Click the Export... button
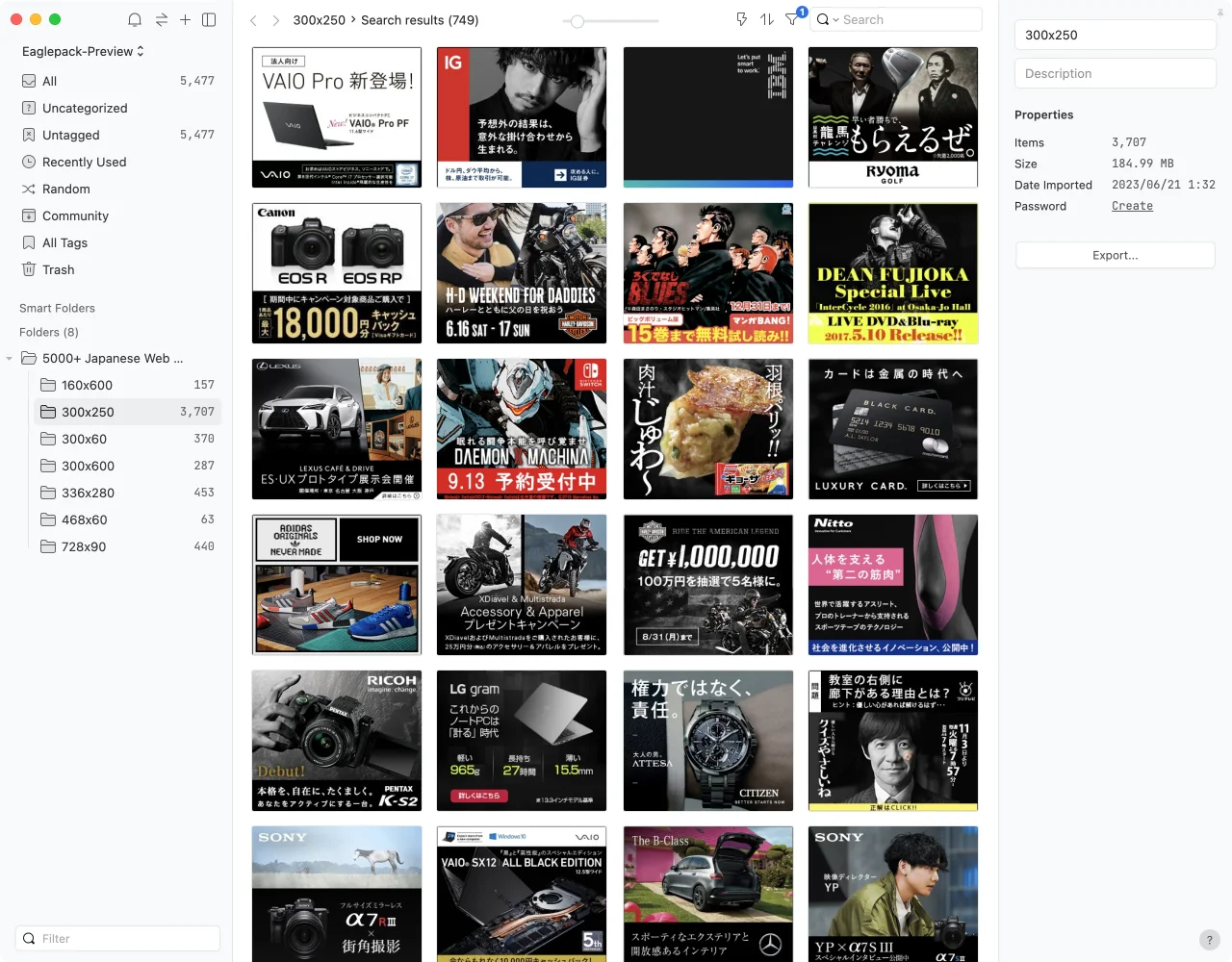Screen dimensions: 1232x962 click(1116, 255)
